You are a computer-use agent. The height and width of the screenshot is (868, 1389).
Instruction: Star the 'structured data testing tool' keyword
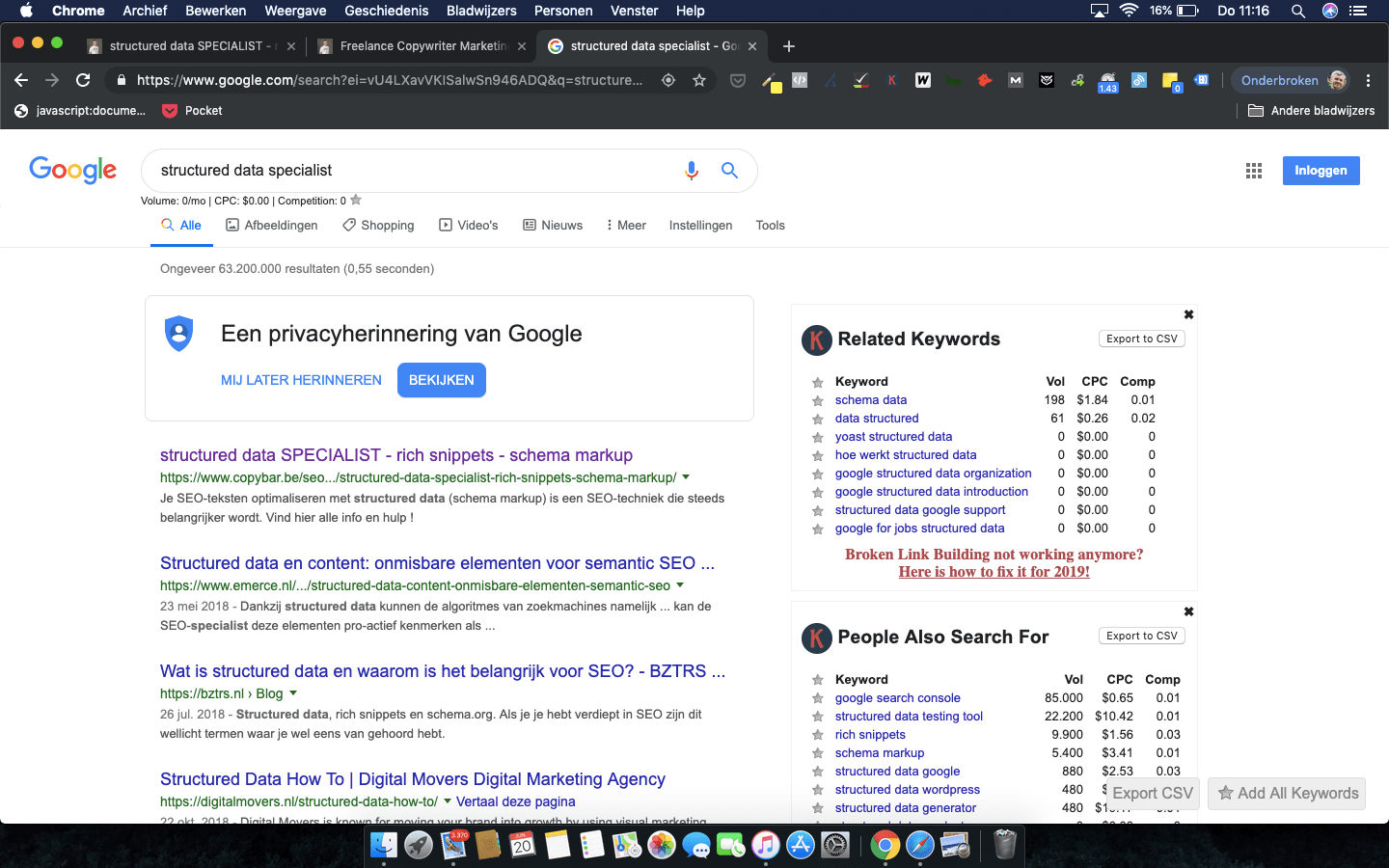(x=817, y=717)
